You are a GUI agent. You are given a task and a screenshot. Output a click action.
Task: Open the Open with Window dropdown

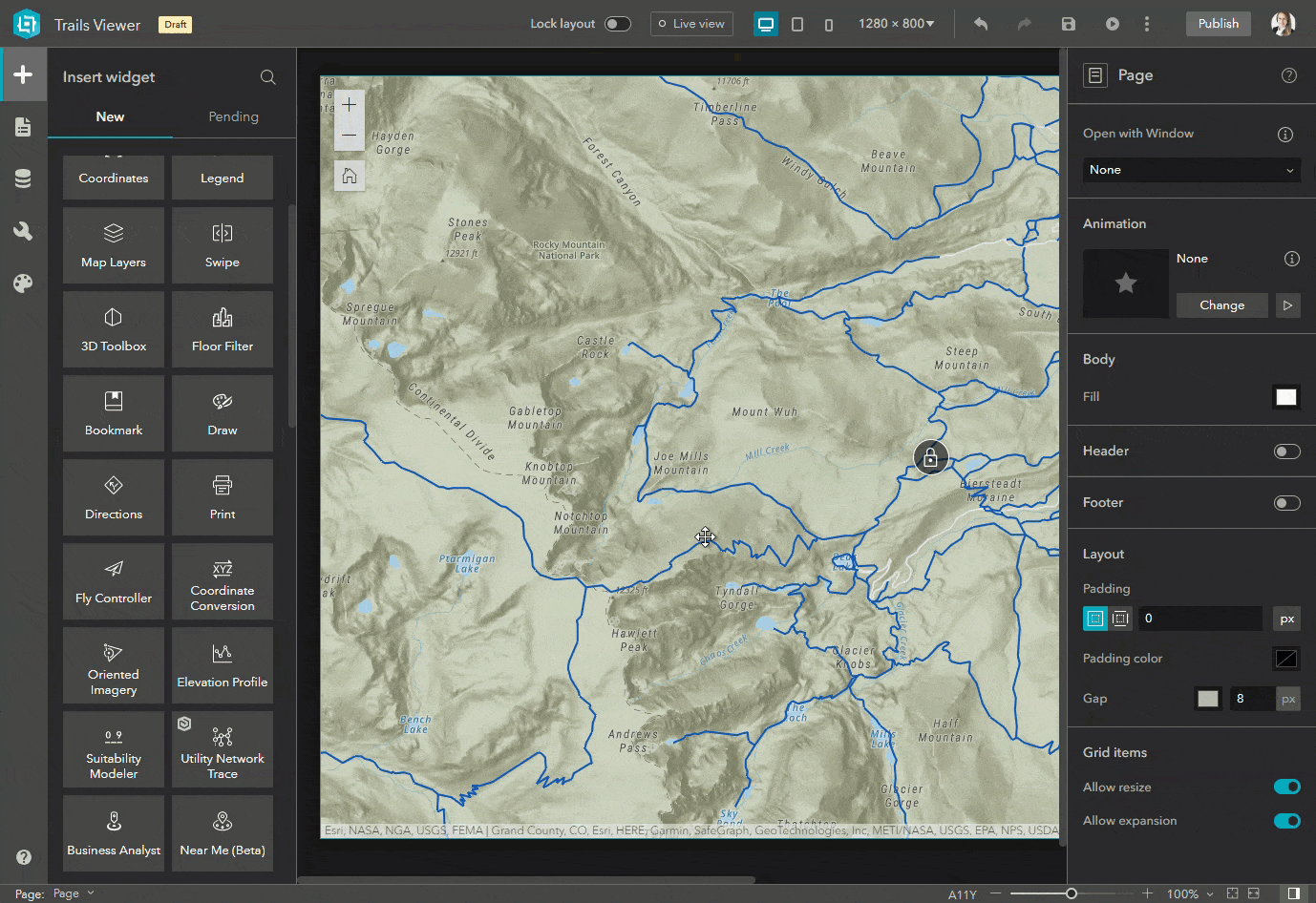[1191, 169]
